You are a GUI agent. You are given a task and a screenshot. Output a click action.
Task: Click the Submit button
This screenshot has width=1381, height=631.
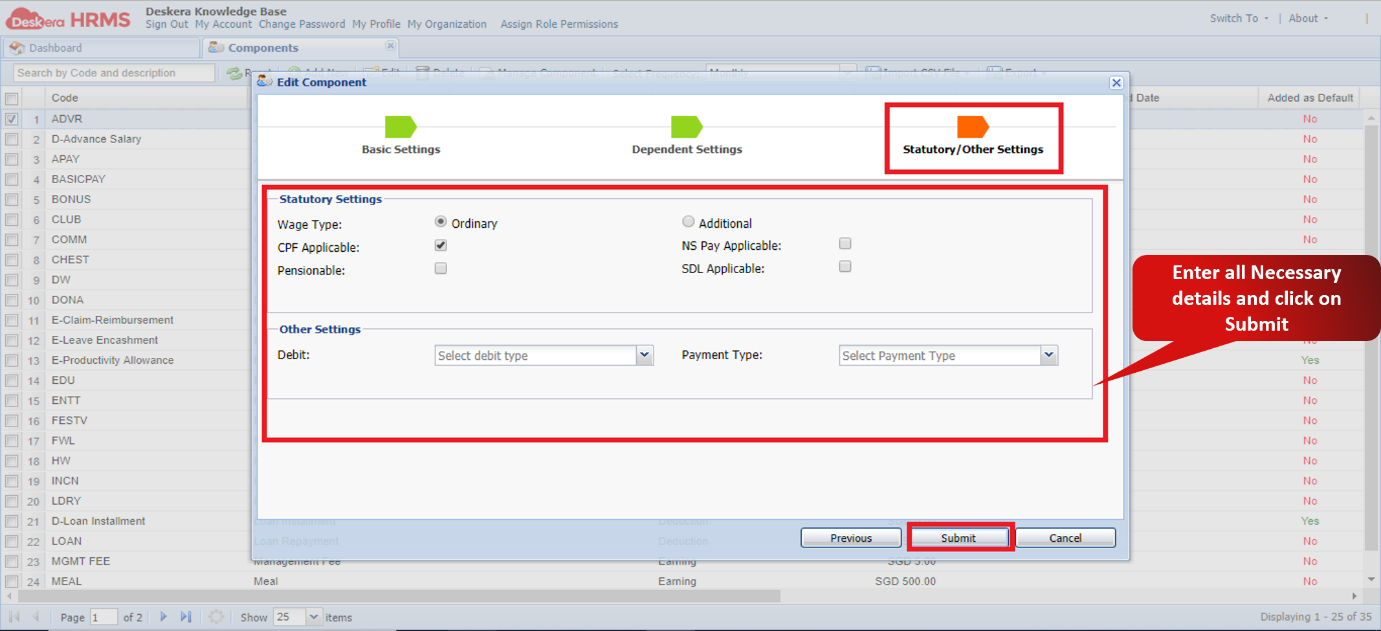[959, 537]
